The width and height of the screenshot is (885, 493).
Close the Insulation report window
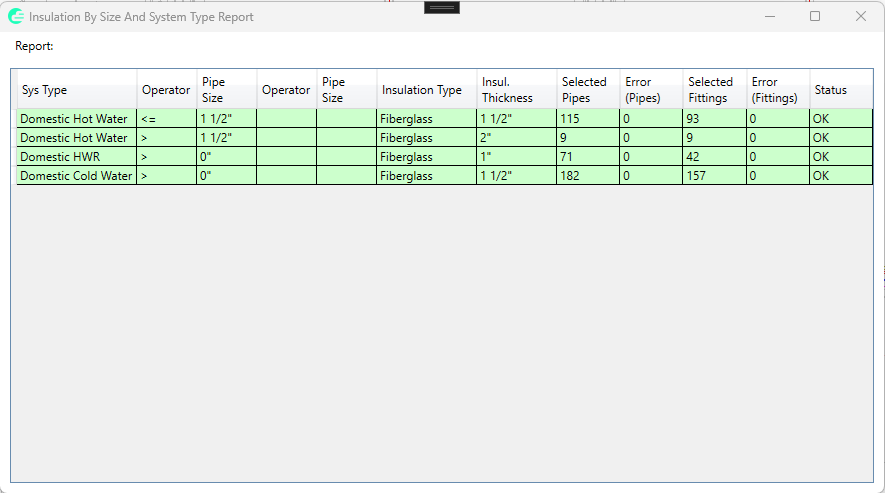tap(860, 16)
